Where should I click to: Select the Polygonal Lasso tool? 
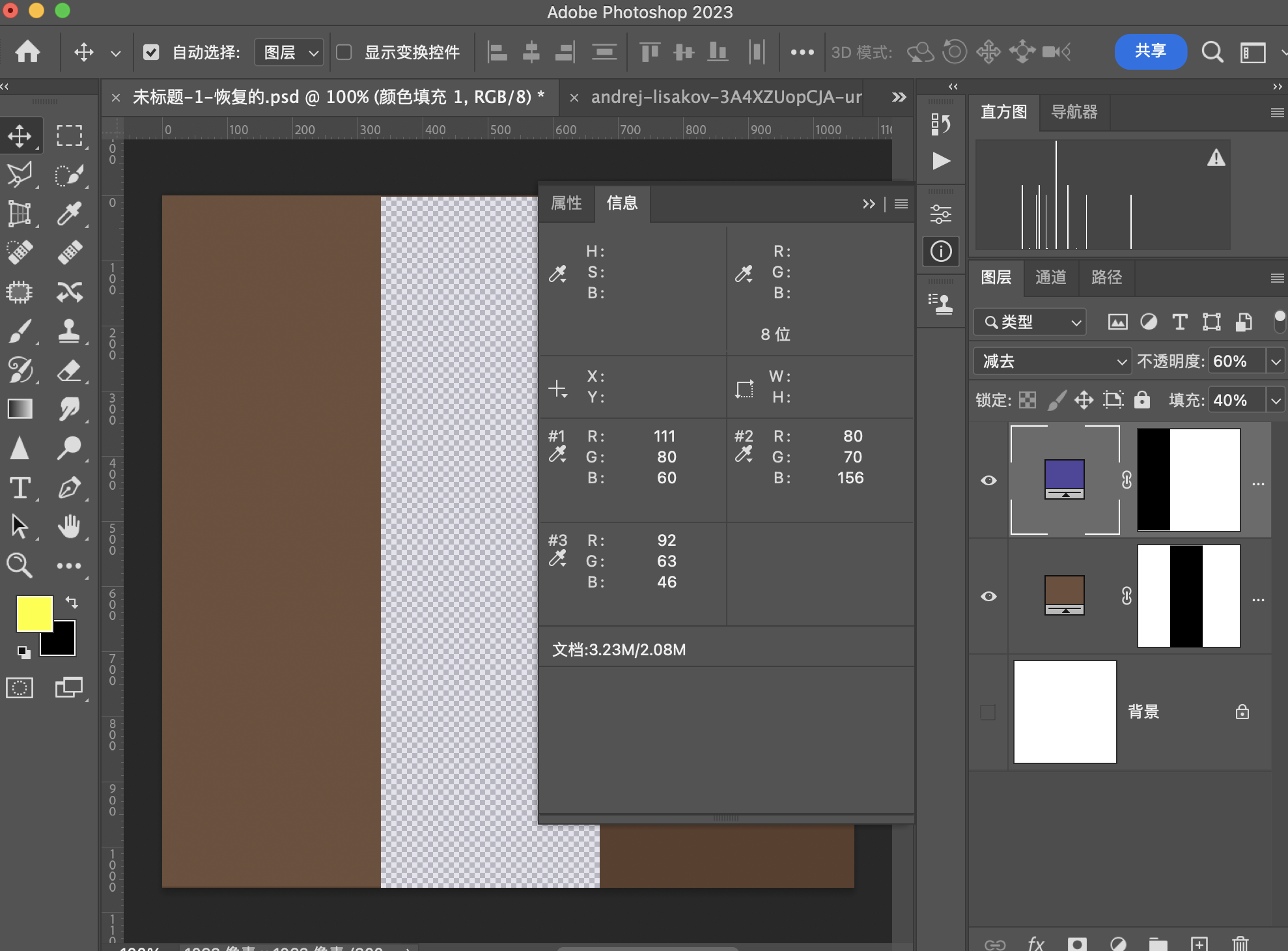pyautogui.click(x=20, y=175)
